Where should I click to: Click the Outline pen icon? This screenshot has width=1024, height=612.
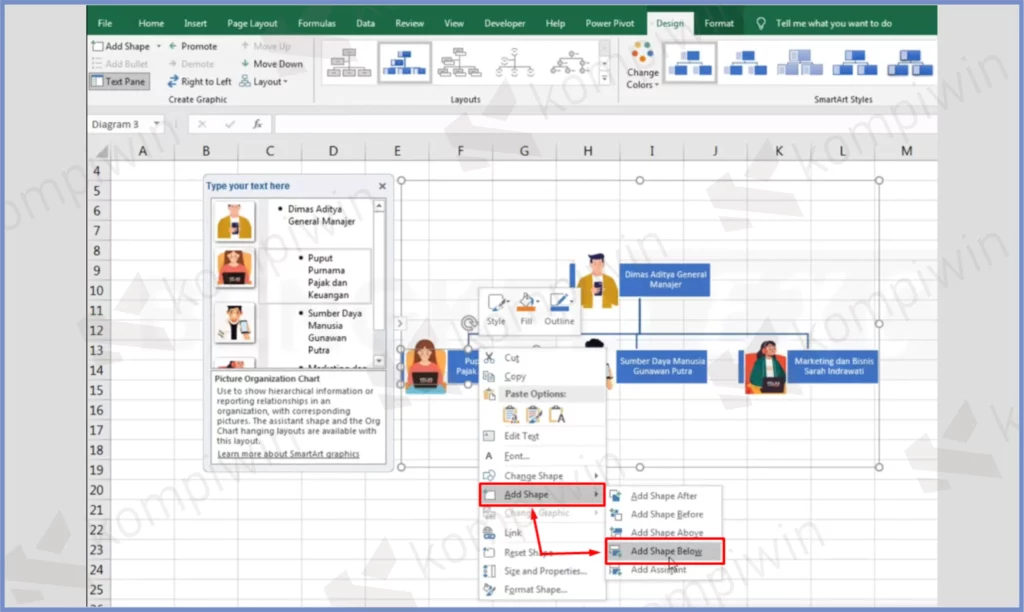pyautogui.click(x=559, y=303)
